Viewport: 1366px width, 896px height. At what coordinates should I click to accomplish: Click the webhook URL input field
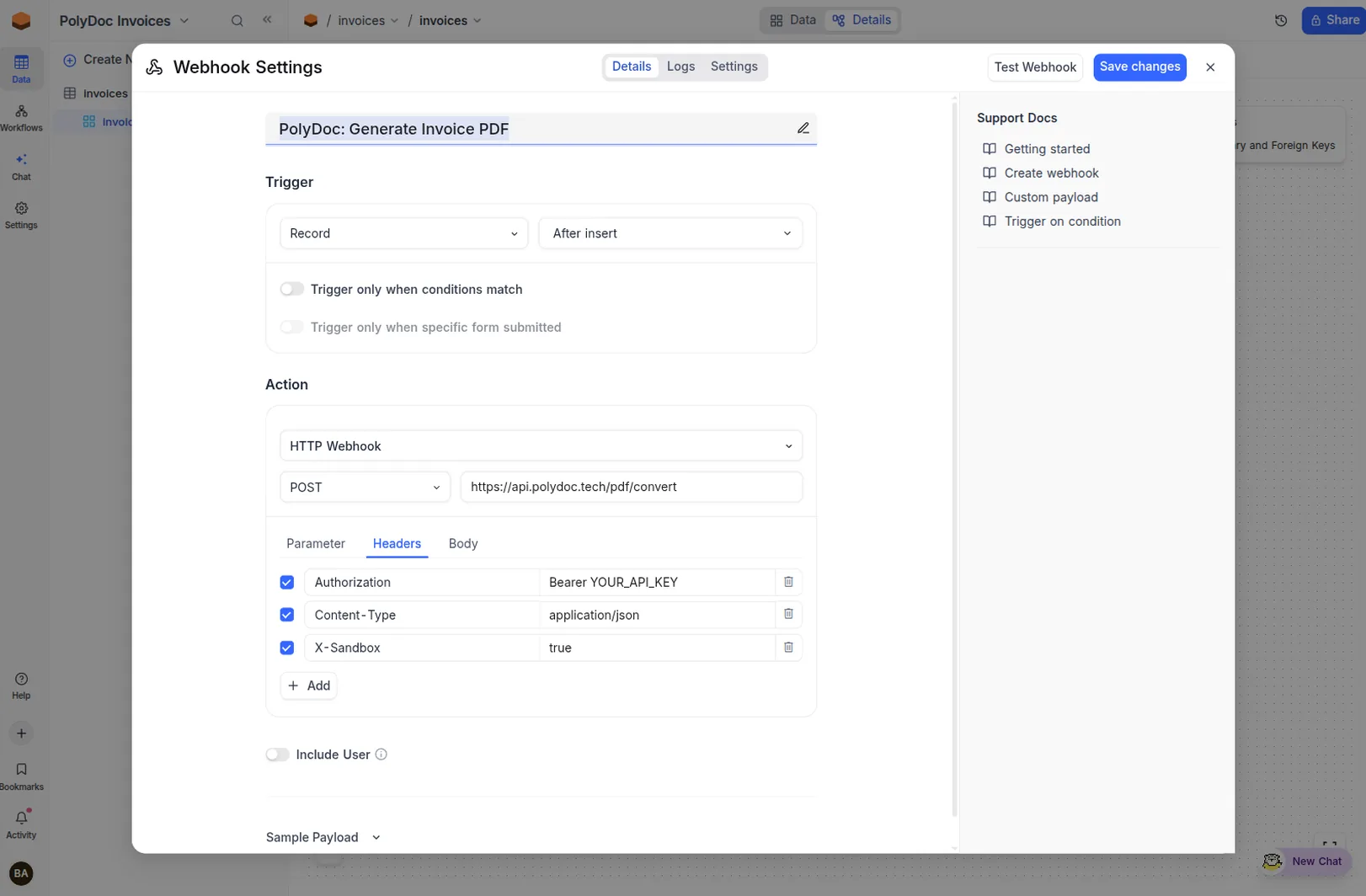point(632,487)
